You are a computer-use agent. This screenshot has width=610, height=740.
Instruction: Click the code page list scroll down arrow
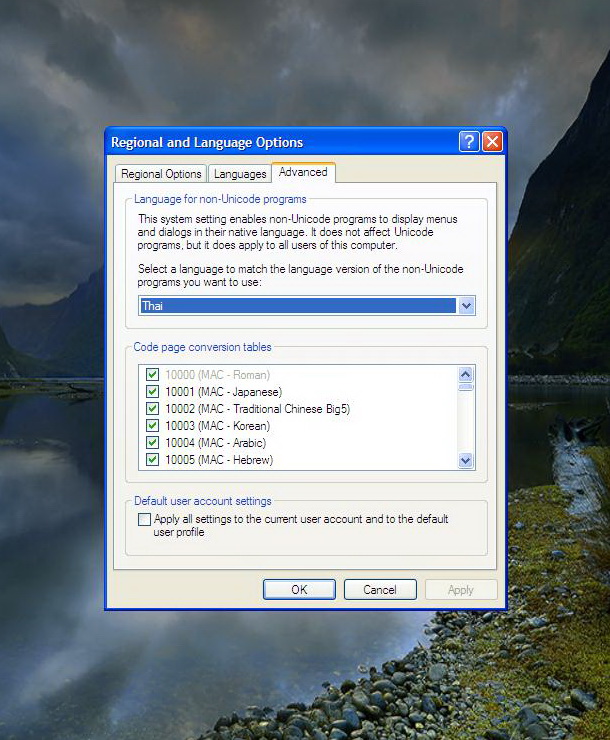[x=466, y=461]
